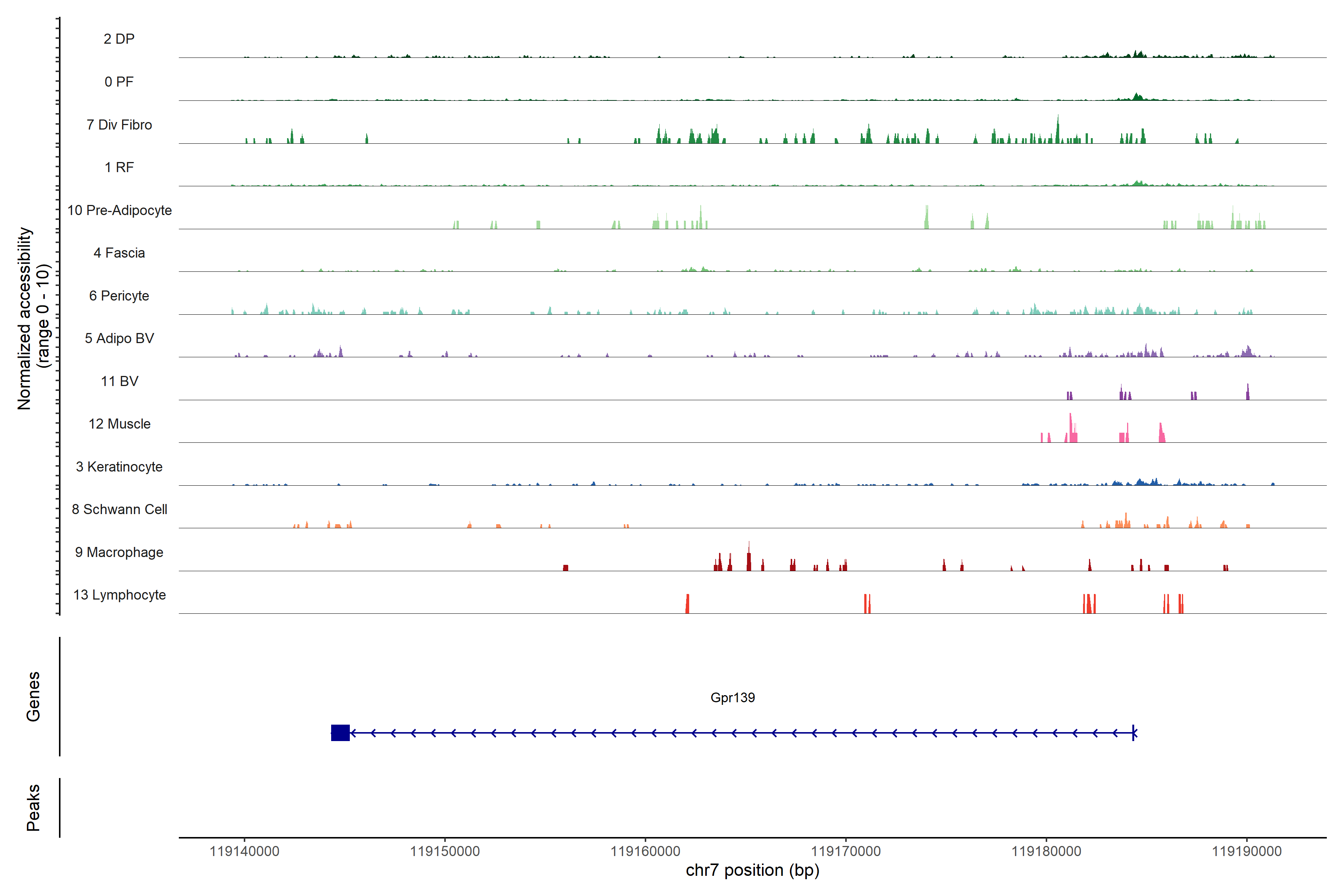The image size is (1344, 896).
Task: Click the 8 Schwann Cell track label
Action: (119, 509)
